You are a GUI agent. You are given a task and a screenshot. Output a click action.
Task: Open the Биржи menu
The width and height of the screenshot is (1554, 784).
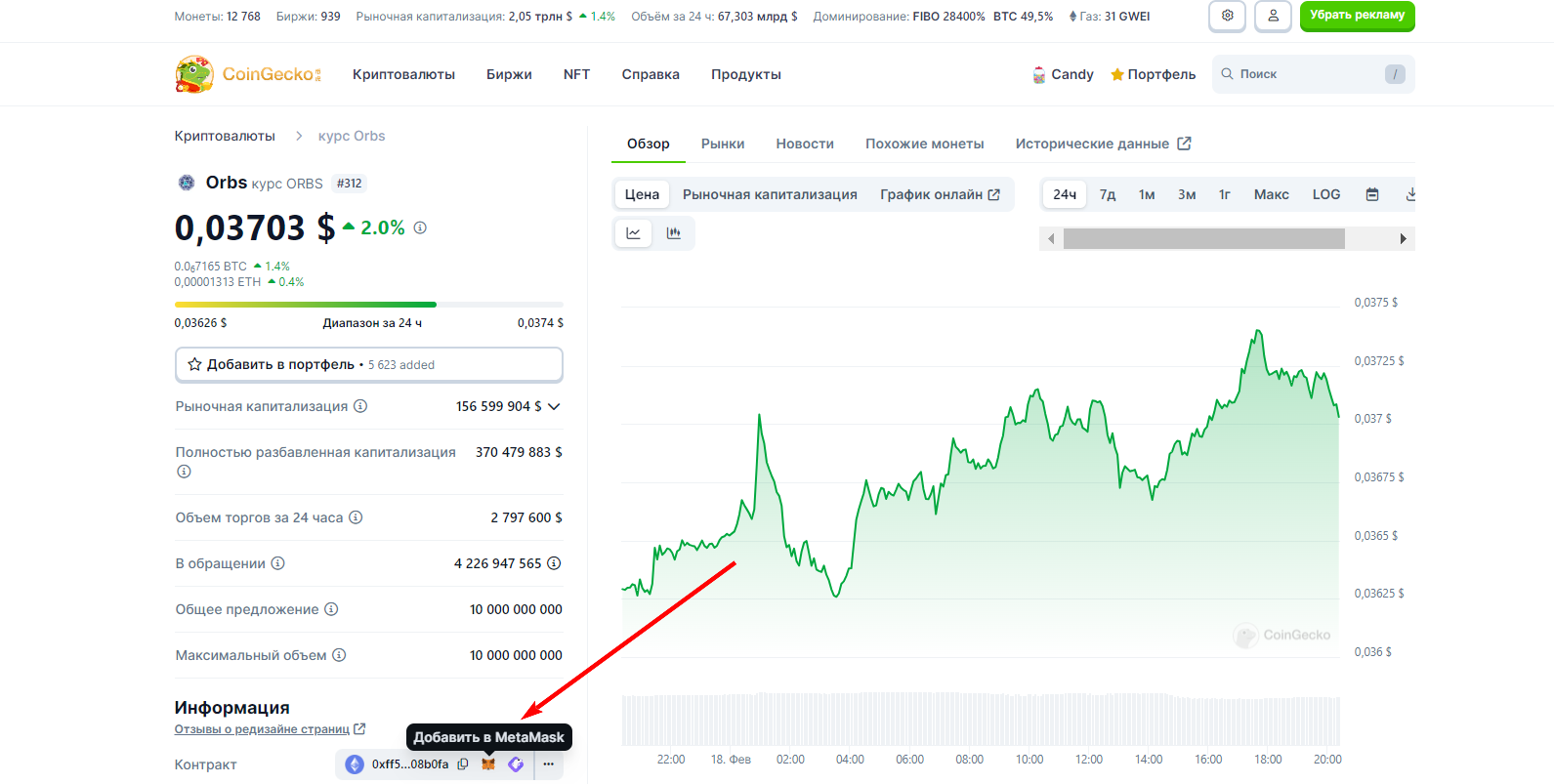509,74
